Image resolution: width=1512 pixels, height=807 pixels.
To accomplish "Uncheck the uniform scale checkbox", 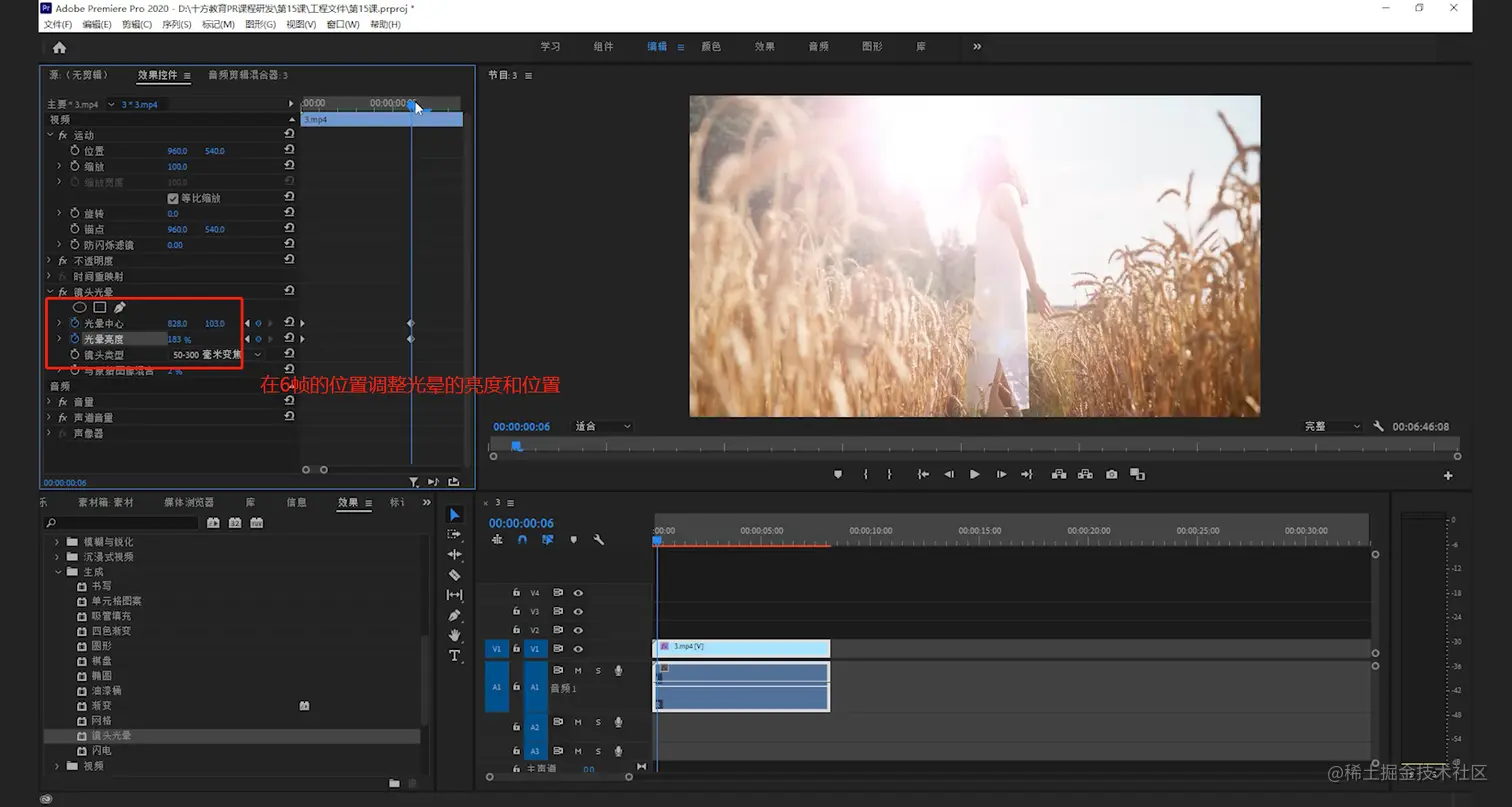I will [x=173, y=198].
